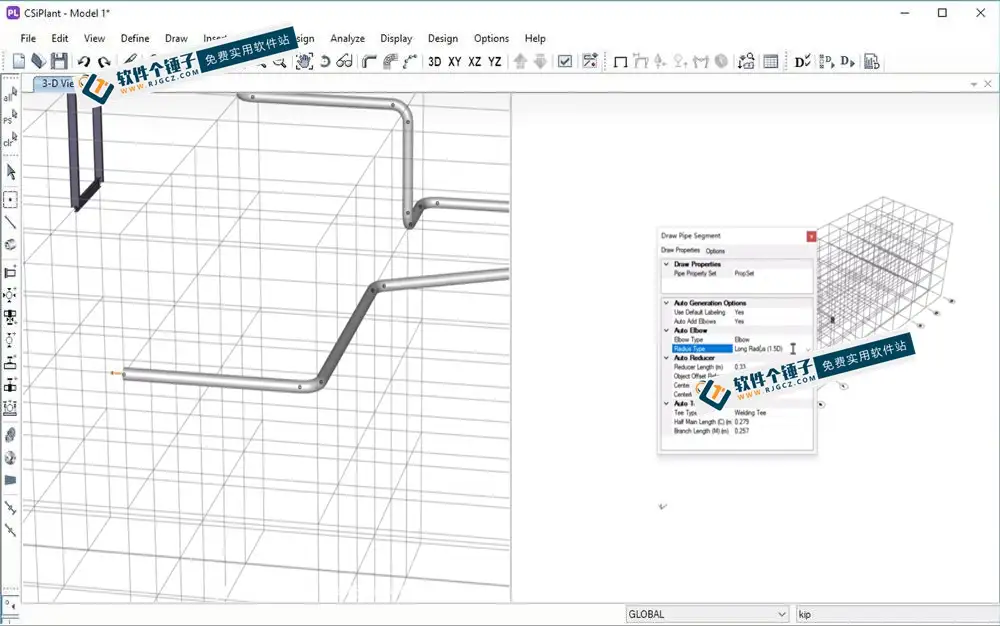
Task: Click the rotate view icon beside Pan
Action: pyautogui.click(x=325, y=61)
